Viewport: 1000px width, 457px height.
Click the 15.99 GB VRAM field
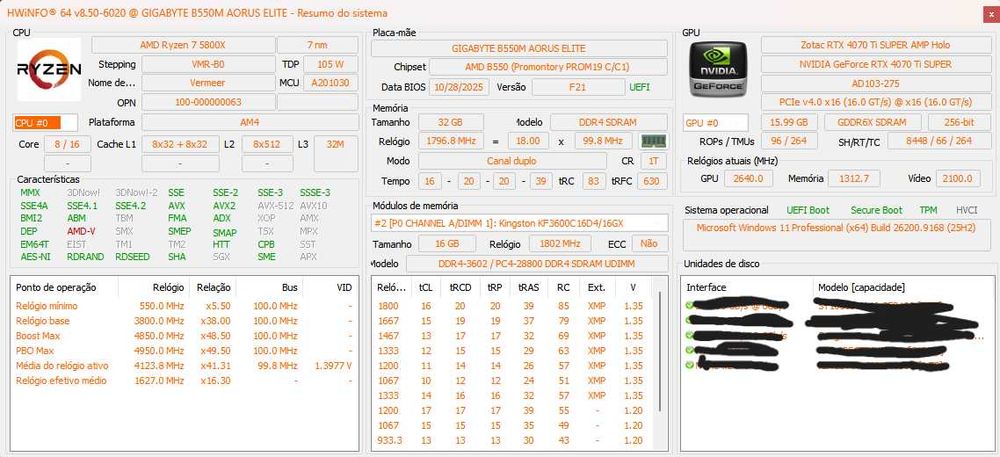pos(790,122)
